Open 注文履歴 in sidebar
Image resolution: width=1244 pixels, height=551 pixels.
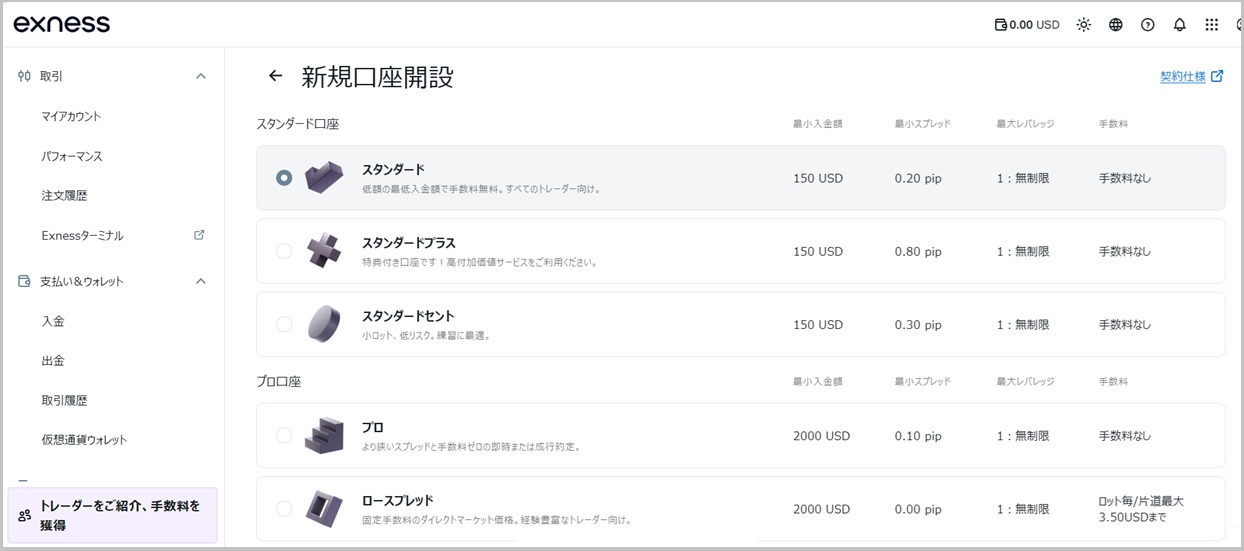[64, 195]
